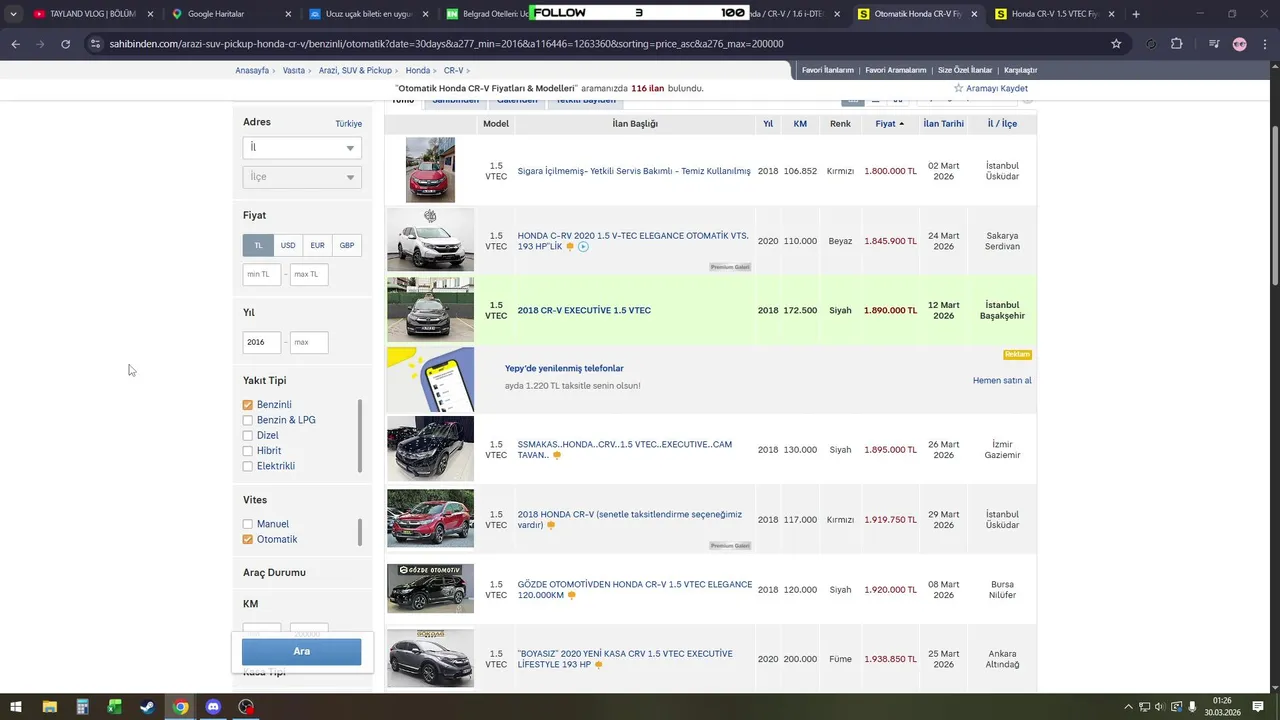The width and height of the screenshot is (1280, 720).
Task: Toggle the Benzin & LPG checkbox
Action: (x=248, y=420)
